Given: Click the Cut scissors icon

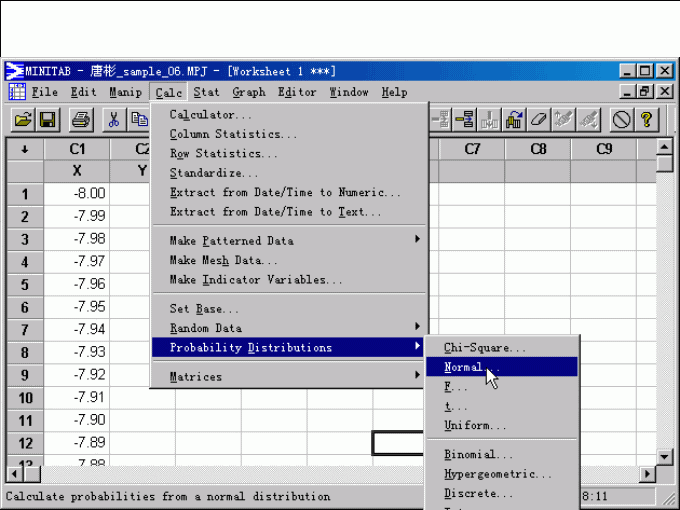Looking at the screenshot, I should [x=114, y=120].
